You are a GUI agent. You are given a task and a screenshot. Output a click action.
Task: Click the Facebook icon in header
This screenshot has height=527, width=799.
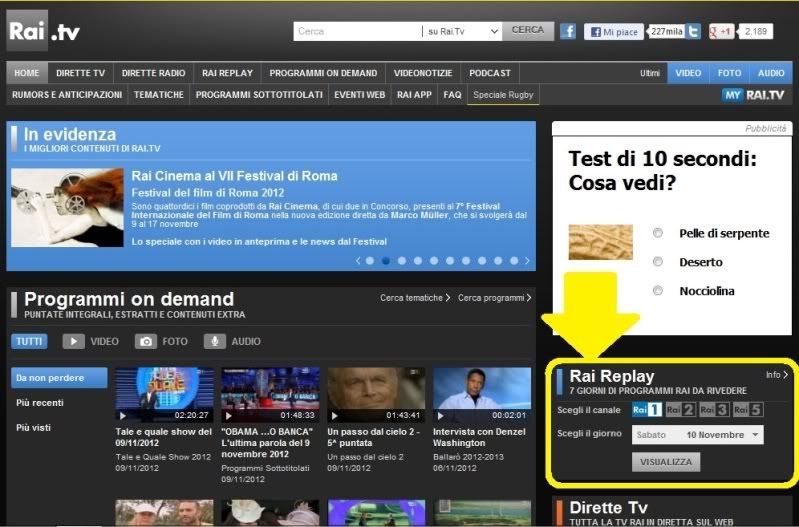568,31
